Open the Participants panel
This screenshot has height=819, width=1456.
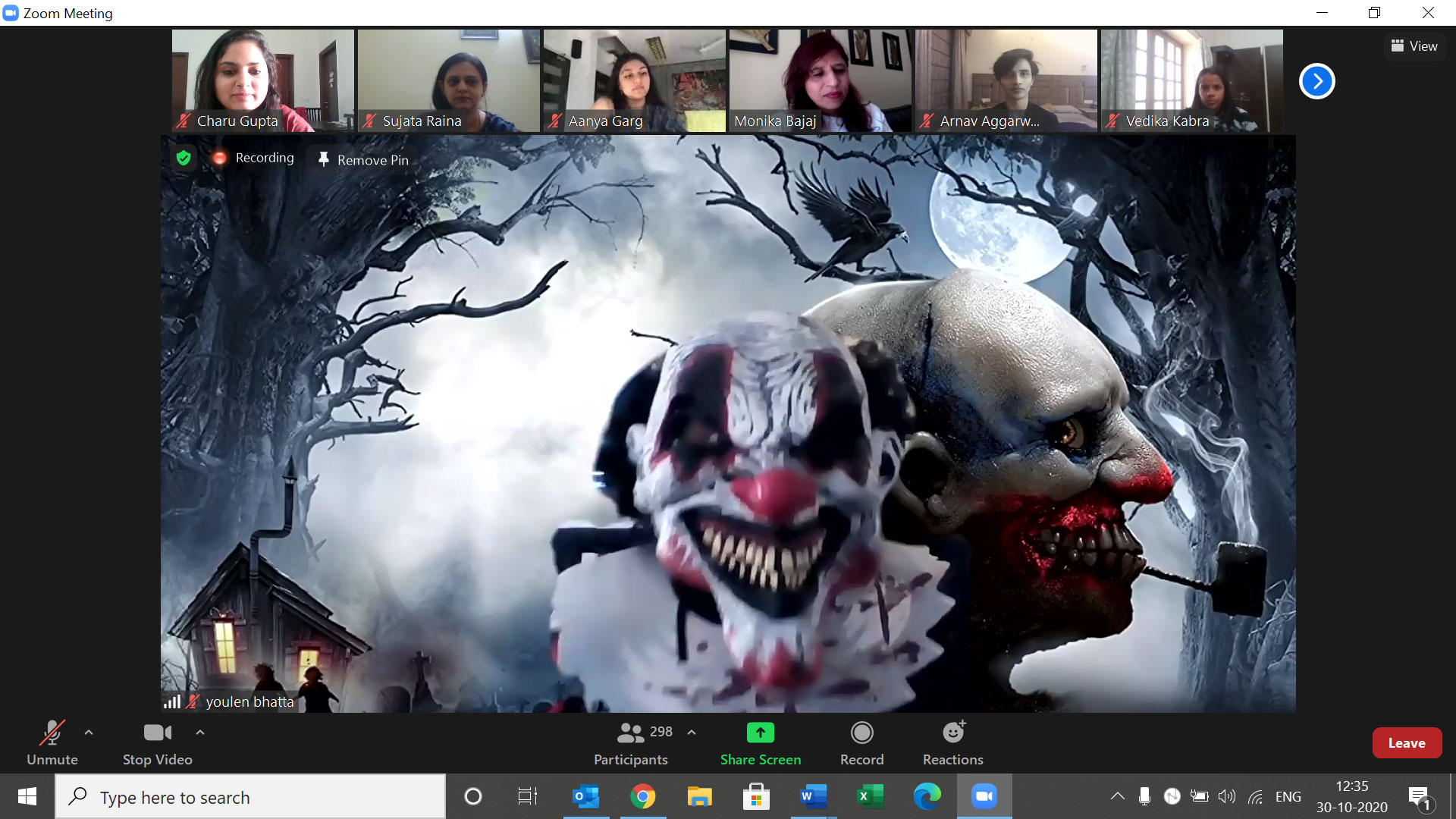631,742
